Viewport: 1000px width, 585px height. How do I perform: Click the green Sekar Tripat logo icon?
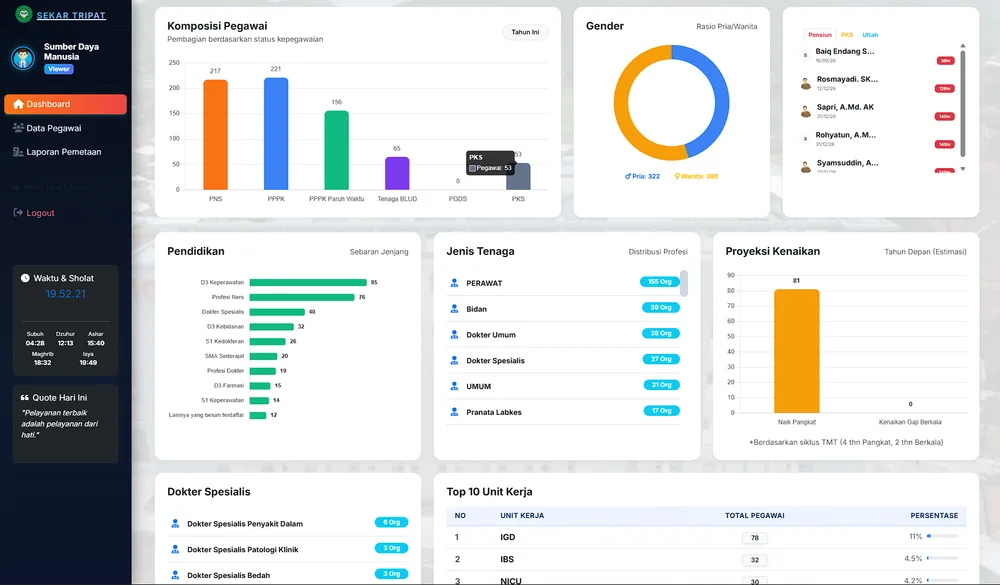pyautogui.click(x=24, y=14)
